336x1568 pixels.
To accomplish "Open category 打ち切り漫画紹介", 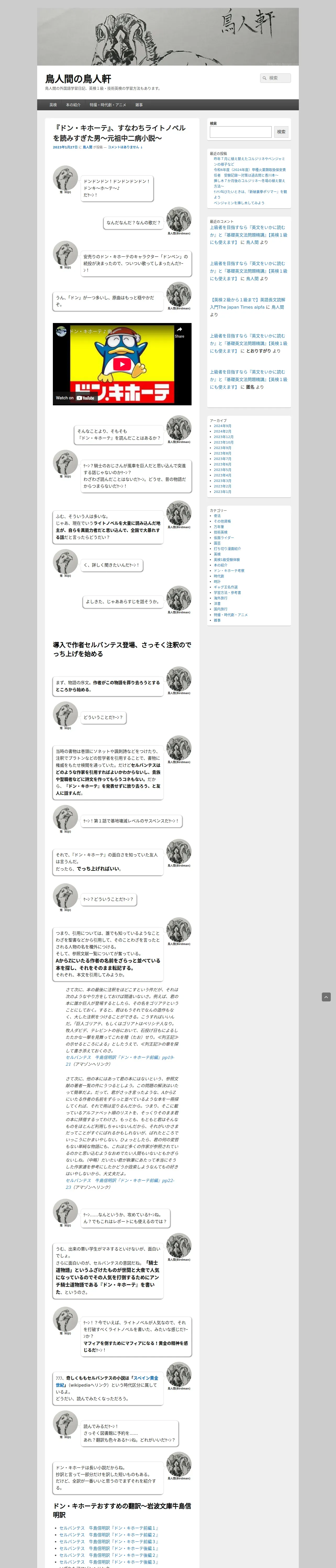I will [x=227, y=549].
